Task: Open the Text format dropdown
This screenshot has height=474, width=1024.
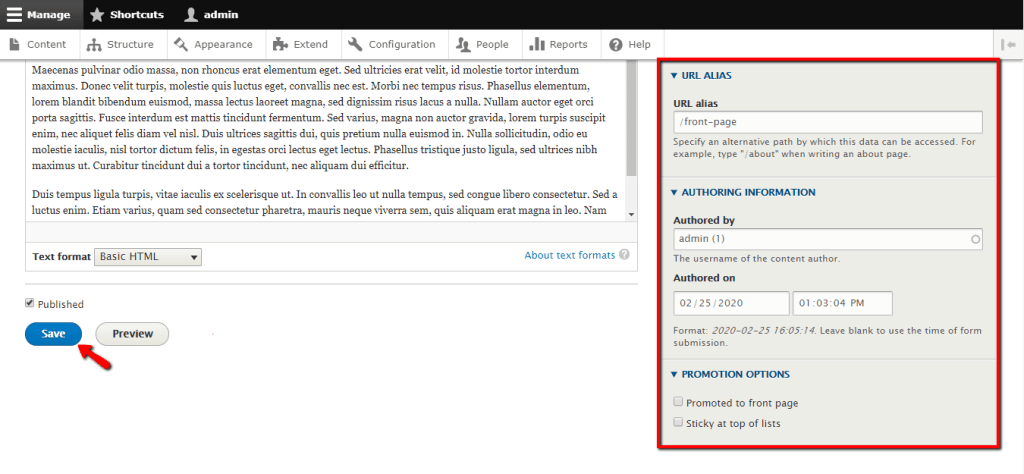Action: click(x=148, y=257)
